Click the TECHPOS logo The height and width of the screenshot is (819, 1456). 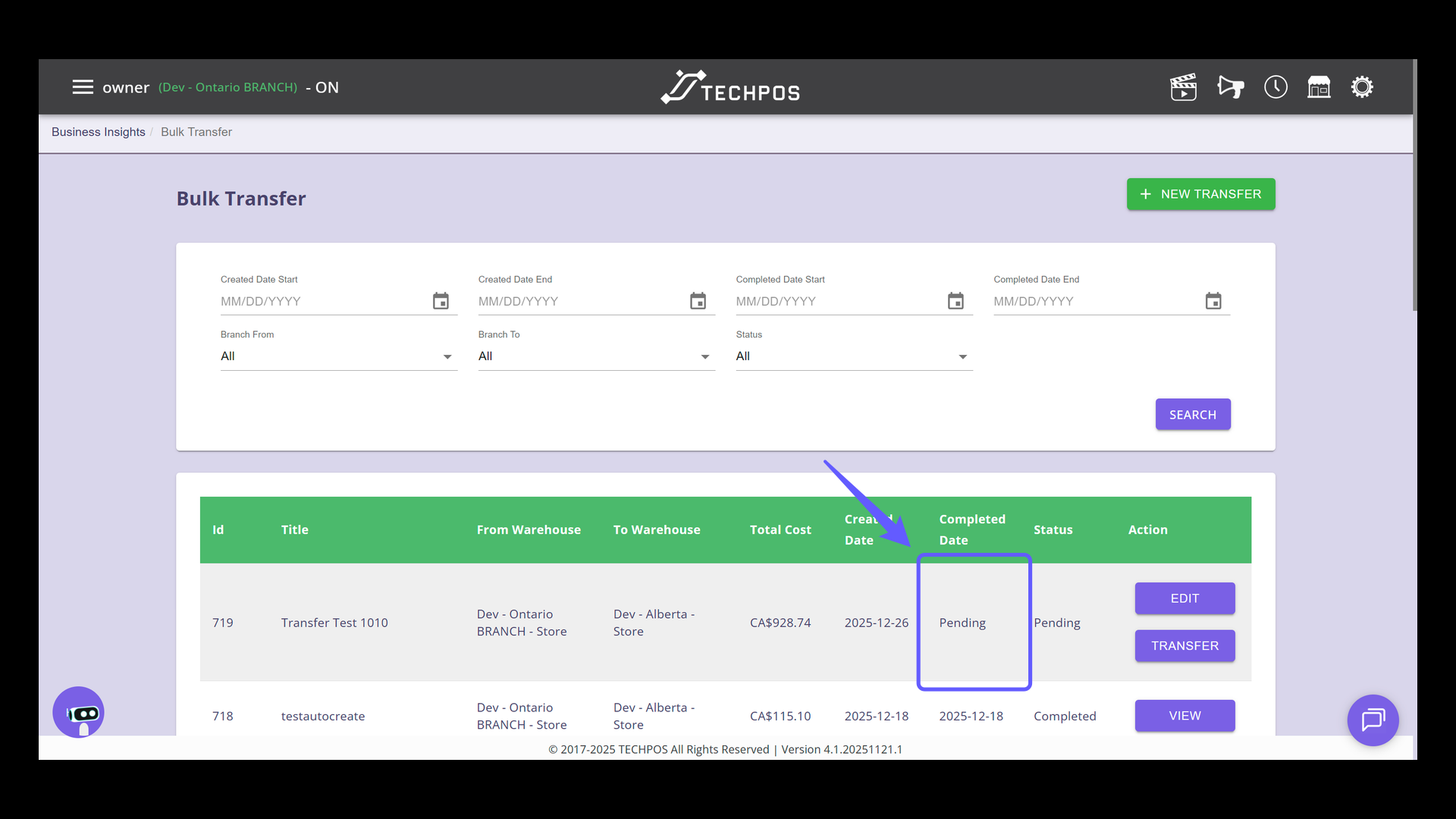pos(730,86)
